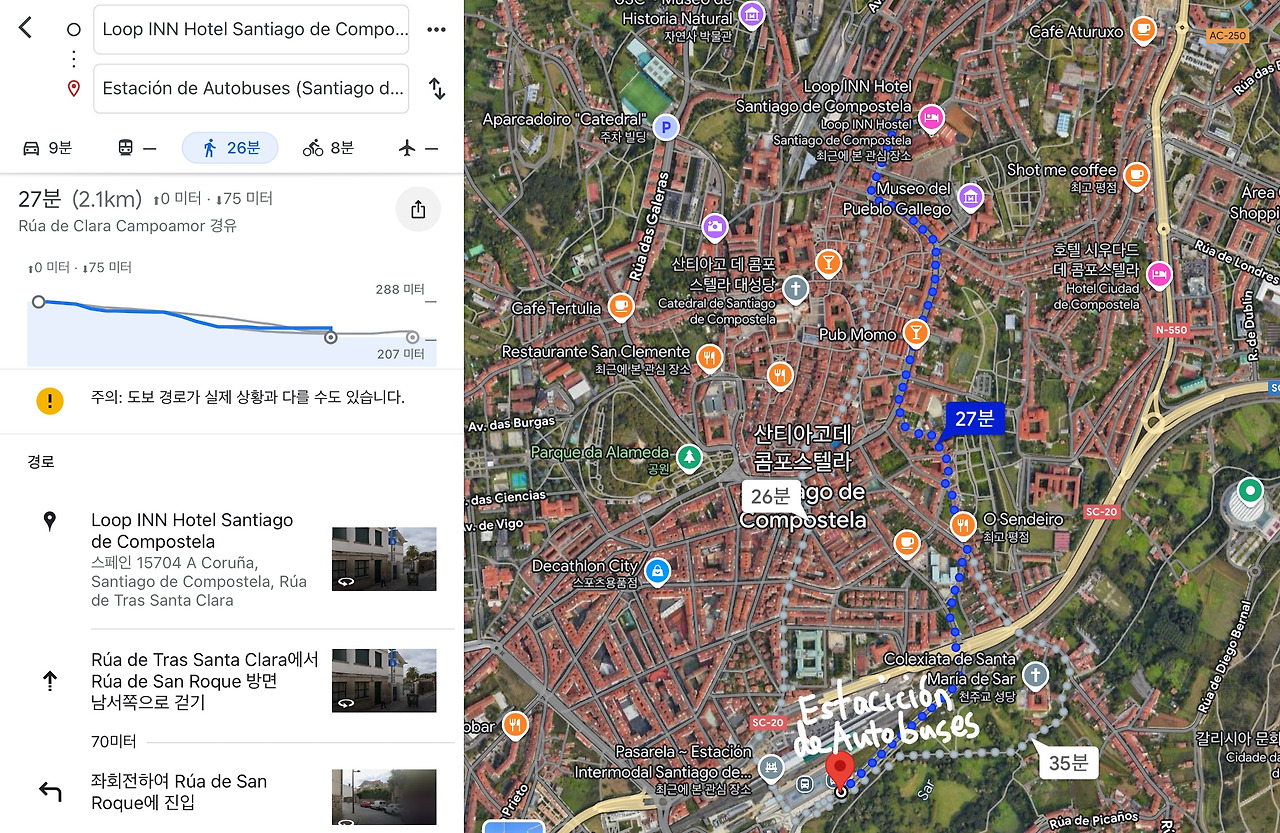The height and width of the screenshot is (833, 1280).
Task: Open the Colexiata de Santa María church marker
Action: [x=1035, y=675]
